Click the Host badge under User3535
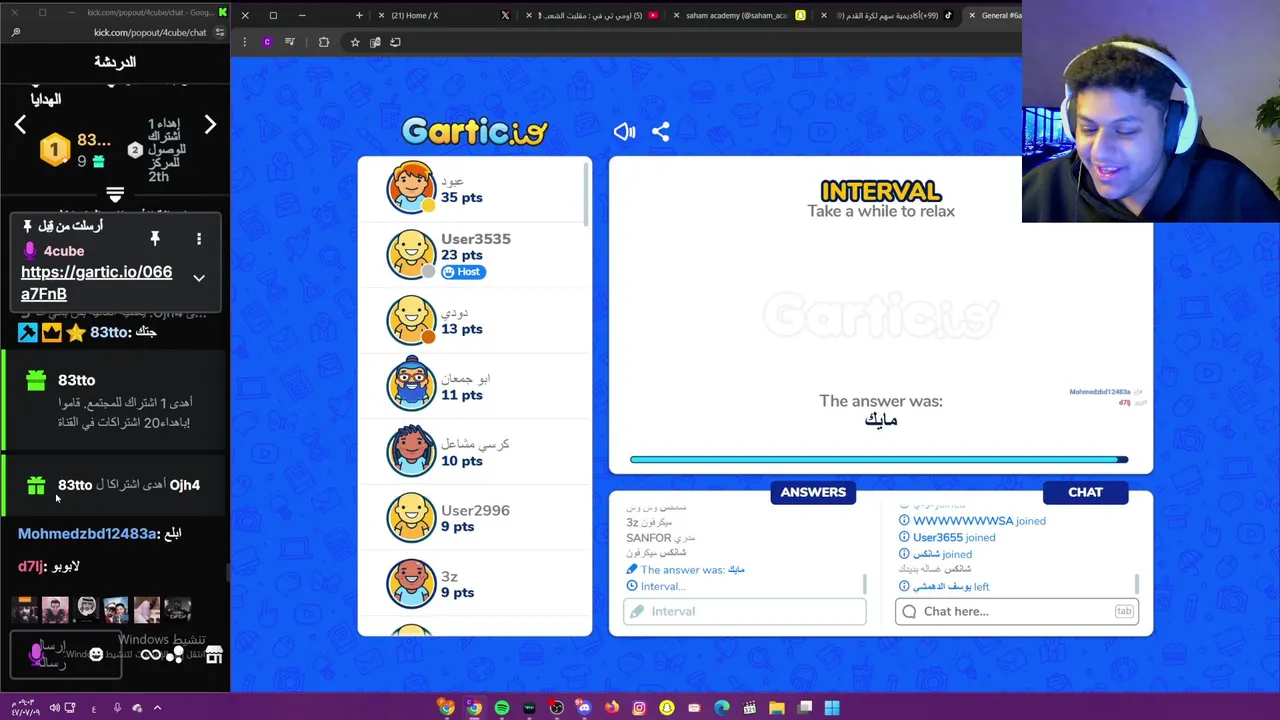Screen dimensions: 1280x720 [x=462, y=272]
